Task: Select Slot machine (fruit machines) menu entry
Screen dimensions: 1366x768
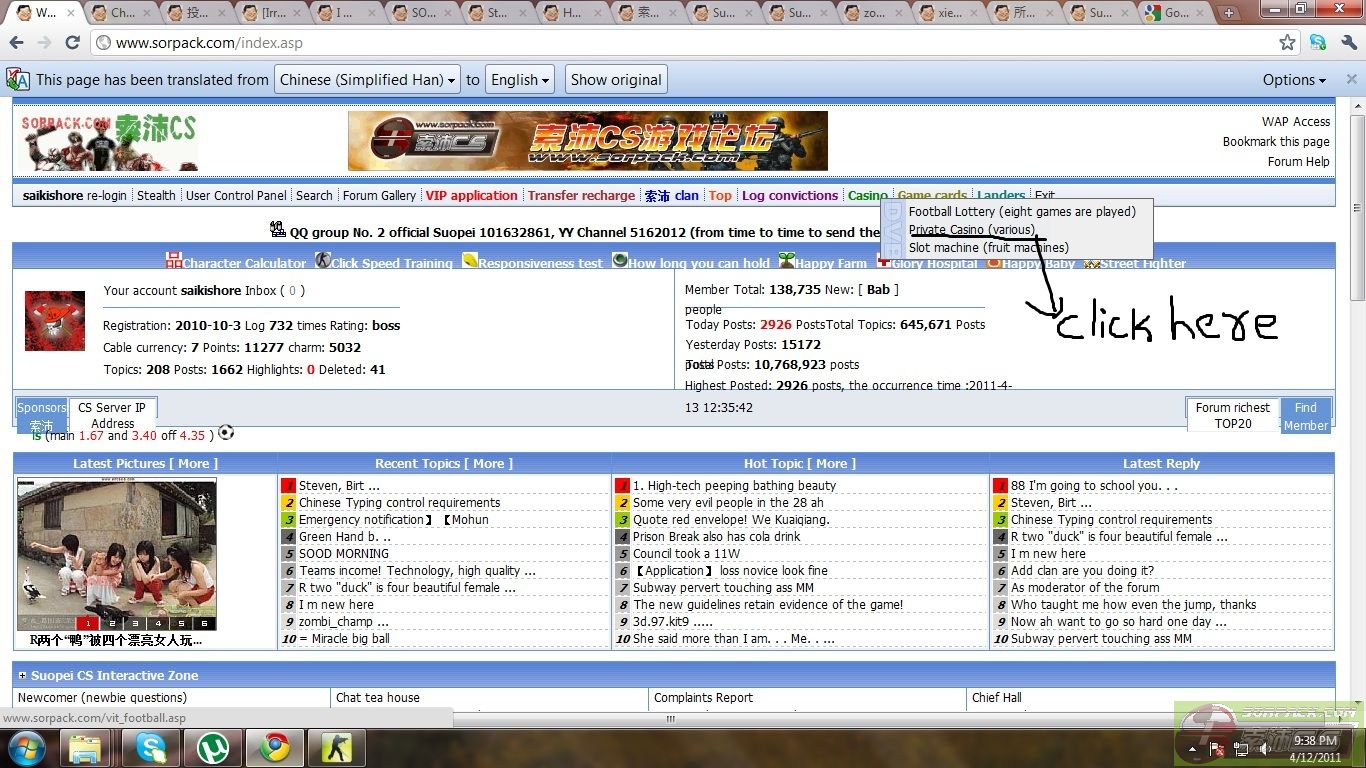Action: pyautogui.click(x=988, y=248)
